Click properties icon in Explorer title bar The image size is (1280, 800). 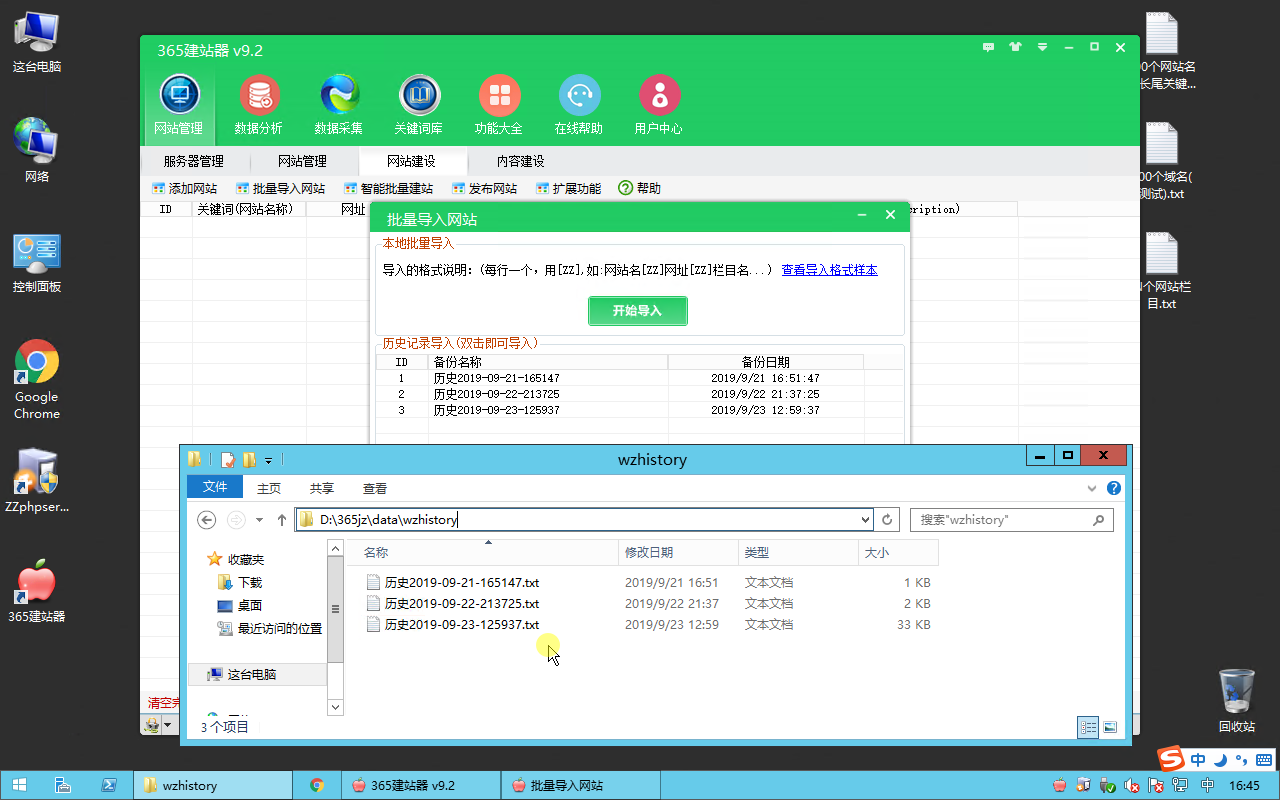pos(228,460)
